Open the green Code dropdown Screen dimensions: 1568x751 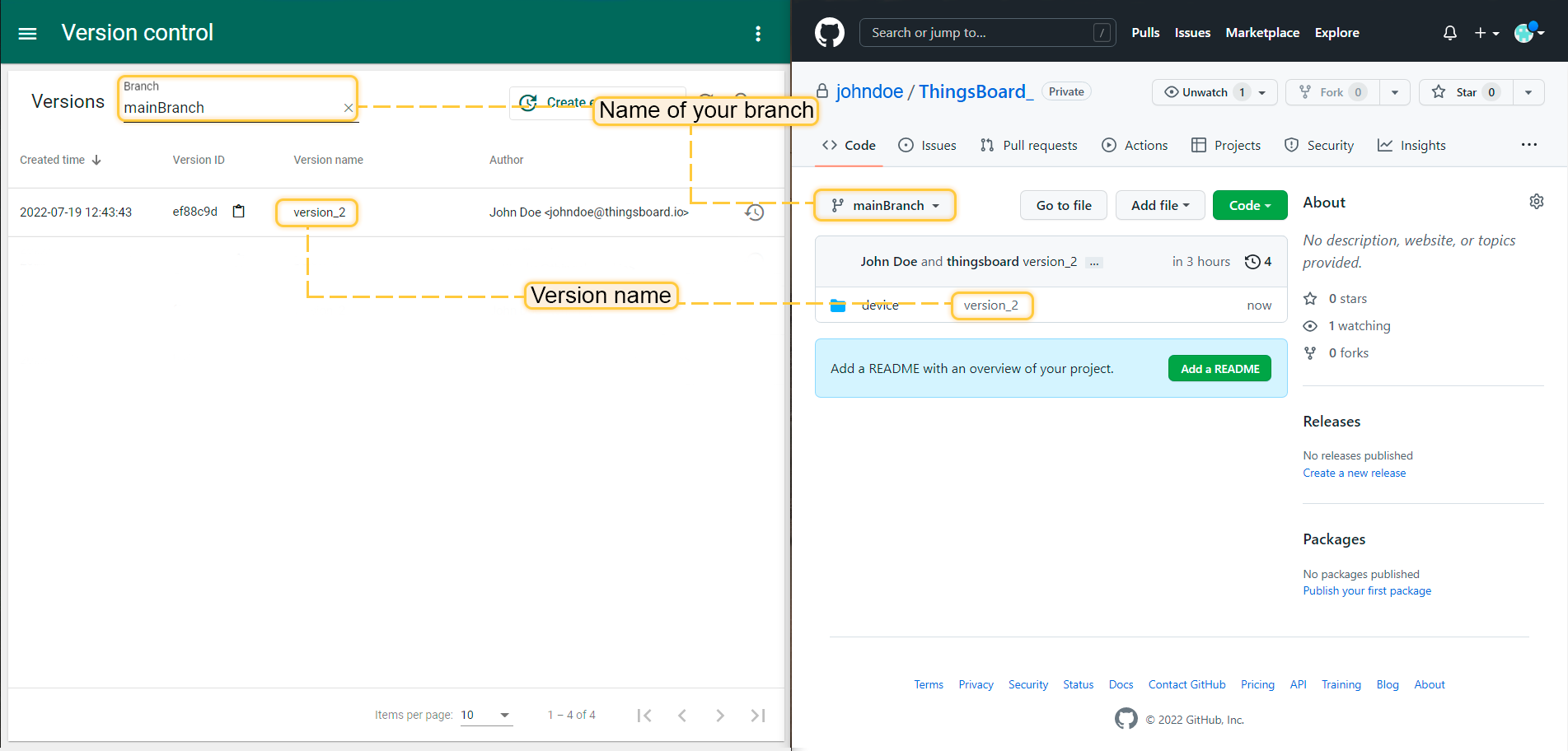click(1249, 206)
